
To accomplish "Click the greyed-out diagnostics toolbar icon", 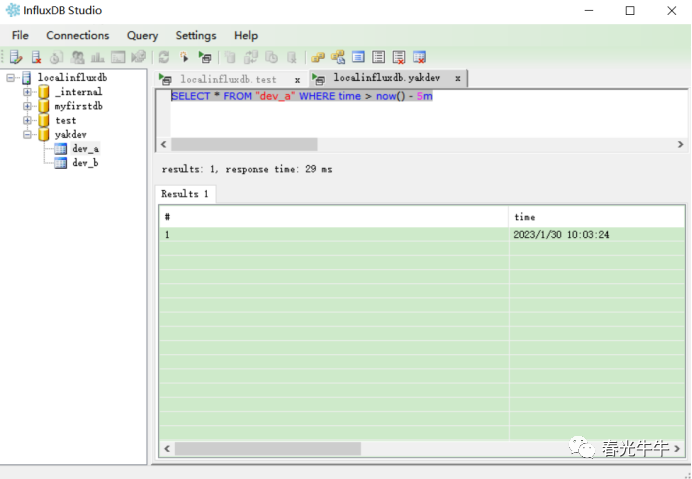I will point(139,57).
